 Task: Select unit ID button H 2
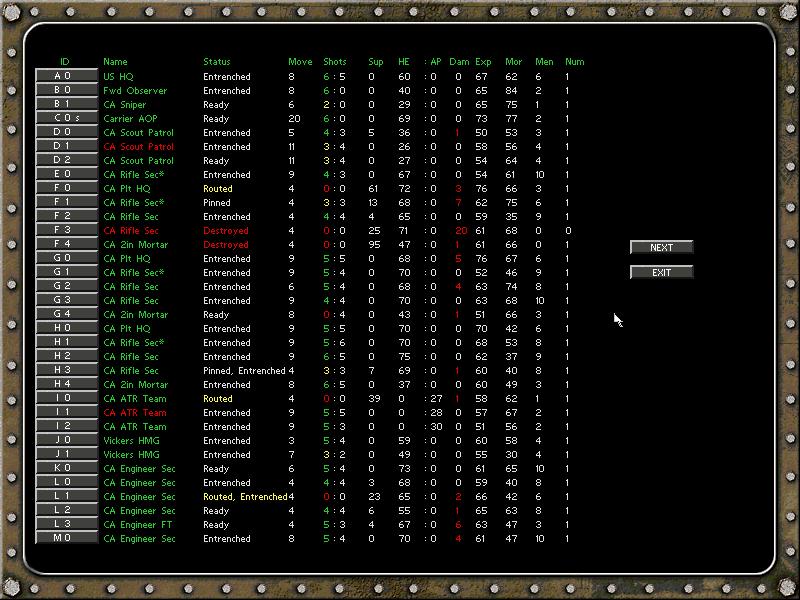click(x=66, y=356)
